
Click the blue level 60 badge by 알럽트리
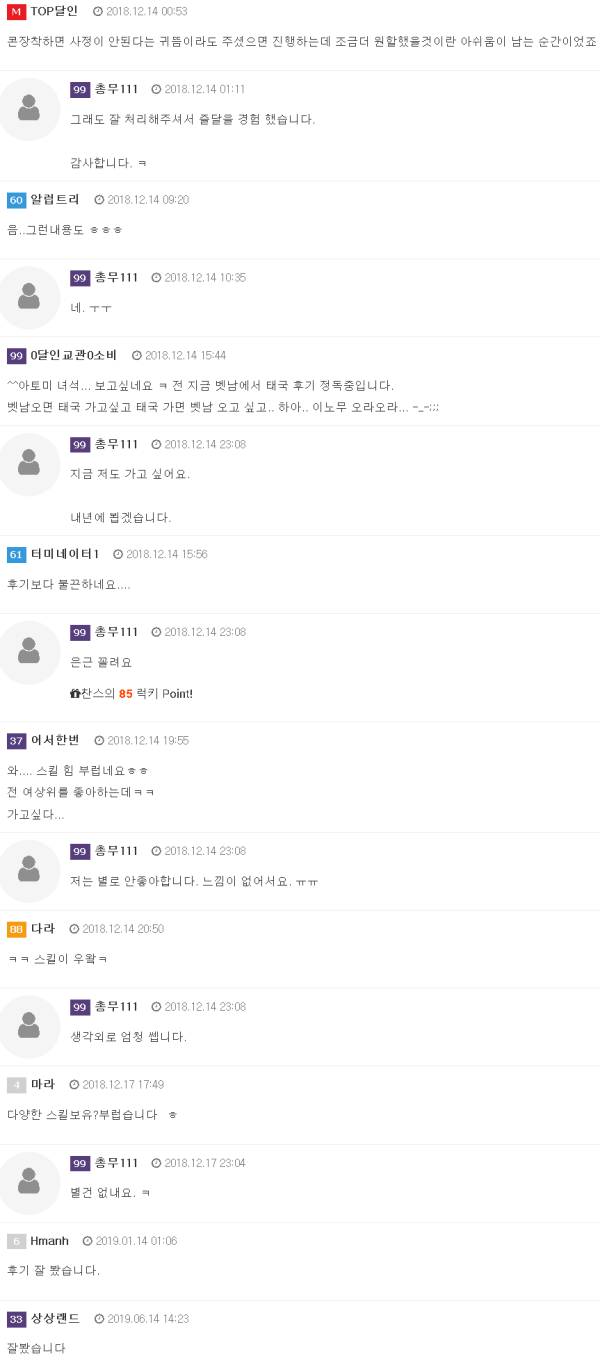[16, 200]
